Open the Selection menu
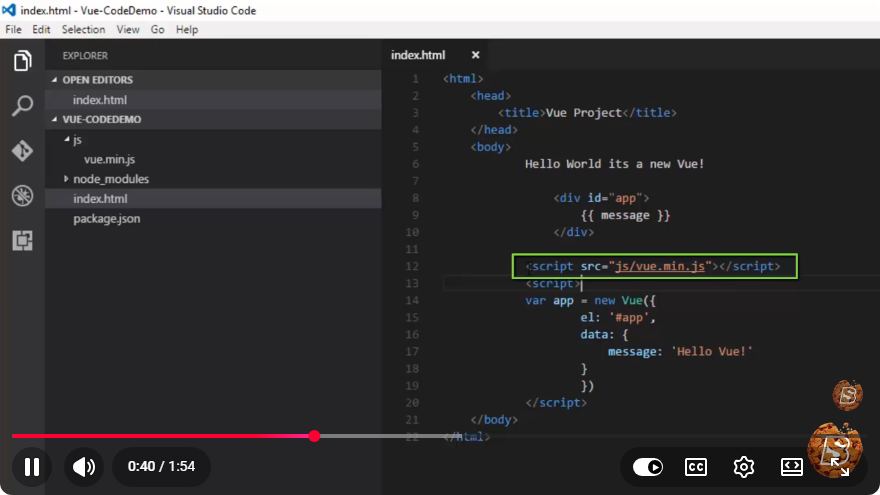Viewport: 880px width, 495px height. 83,30
